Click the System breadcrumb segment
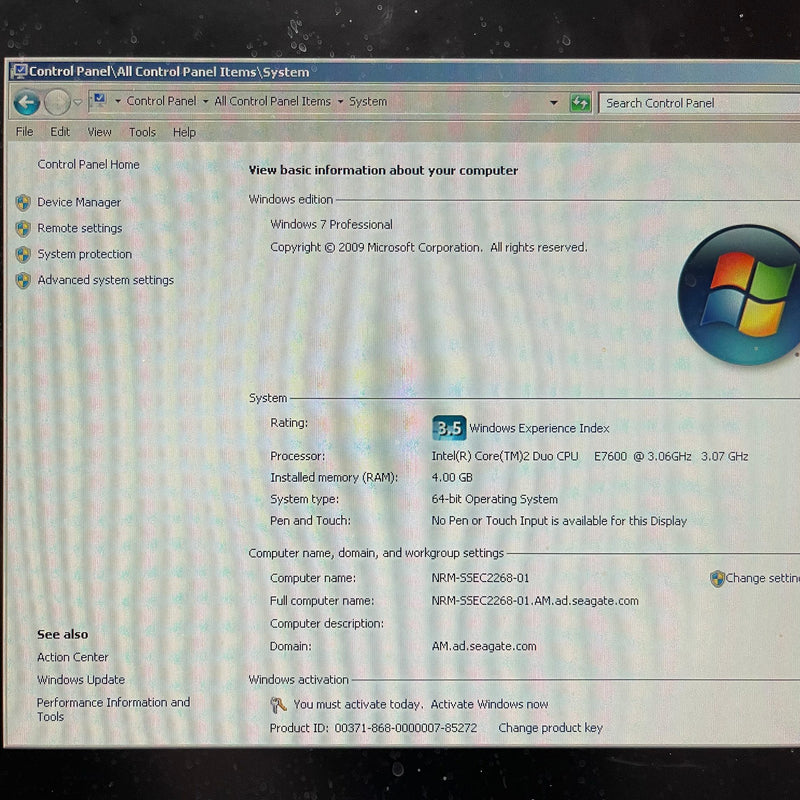800x800 pixels. [x=368, y=102]
